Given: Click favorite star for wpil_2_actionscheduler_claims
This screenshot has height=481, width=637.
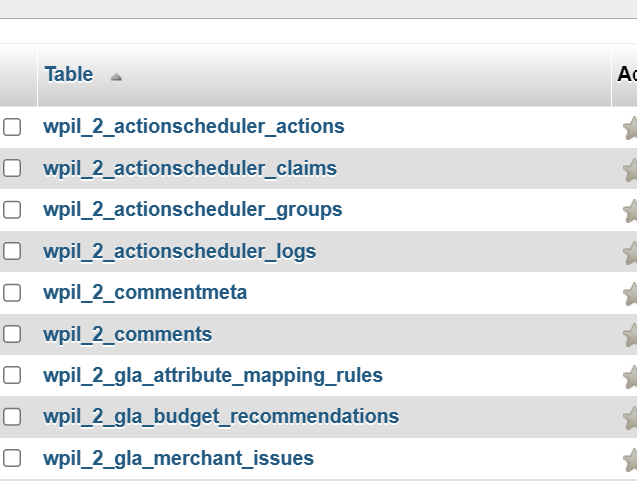Looking at the screenshot, I should [x=630, y=169].
